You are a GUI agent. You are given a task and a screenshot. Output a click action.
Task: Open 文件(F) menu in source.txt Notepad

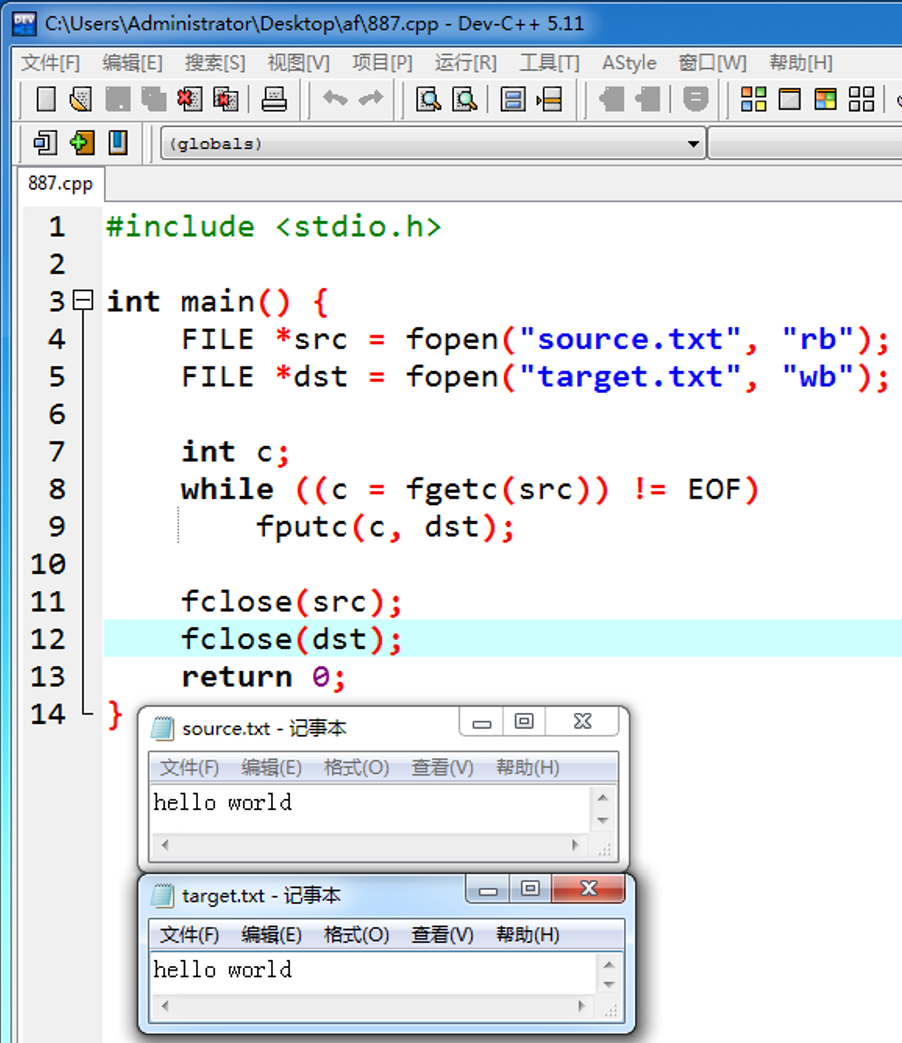coord(190,768)
